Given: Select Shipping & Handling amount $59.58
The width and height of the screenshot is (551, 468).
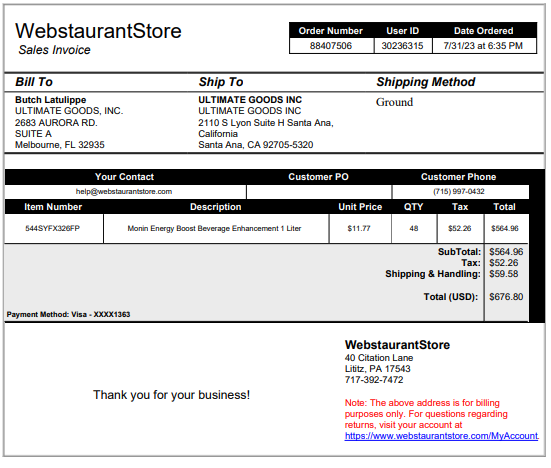Looking at the screenshot, I should pyautogui.click(x=504, y=274).
